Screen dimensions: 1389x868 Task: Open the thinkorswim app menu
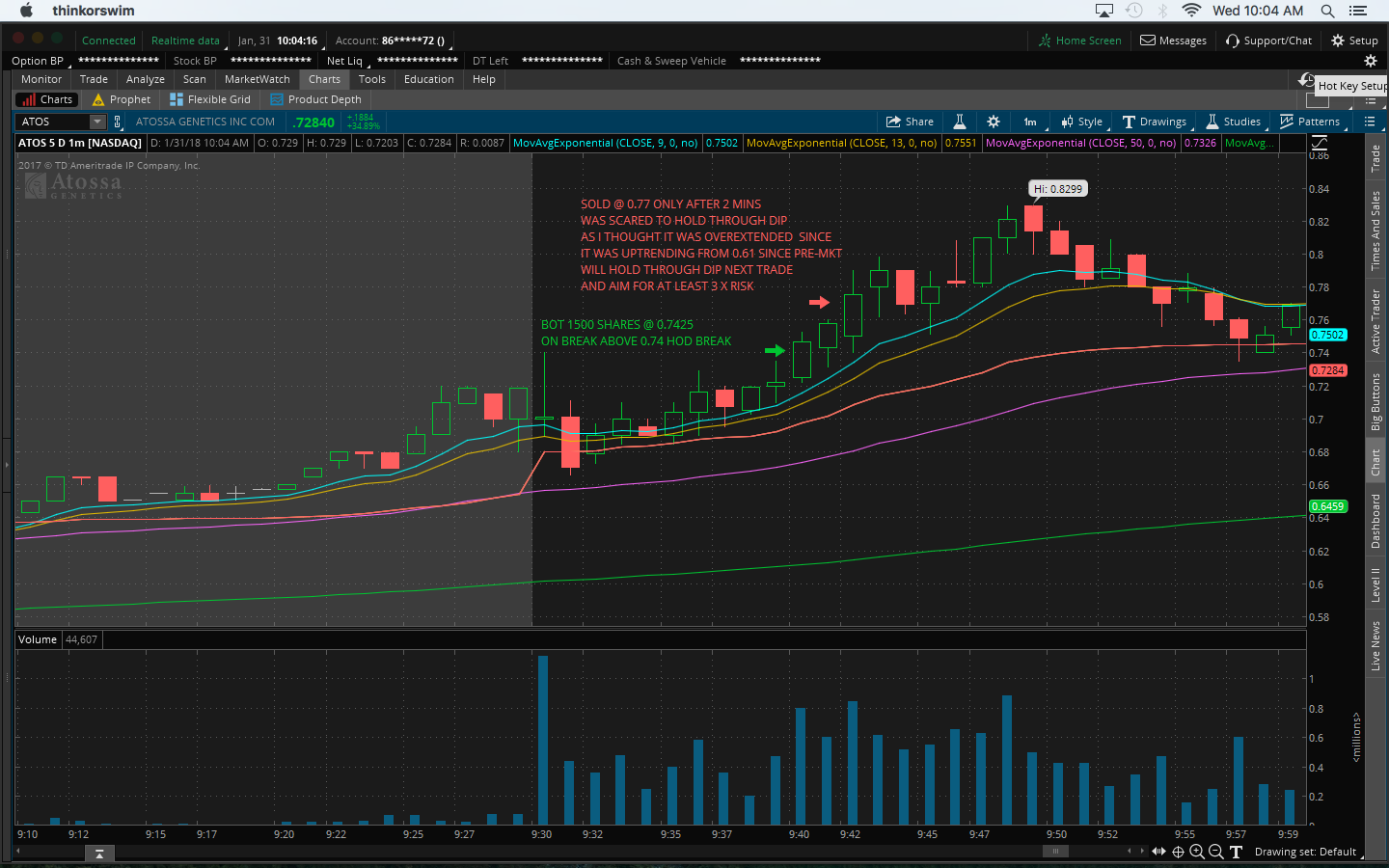[x=94, y=11]
